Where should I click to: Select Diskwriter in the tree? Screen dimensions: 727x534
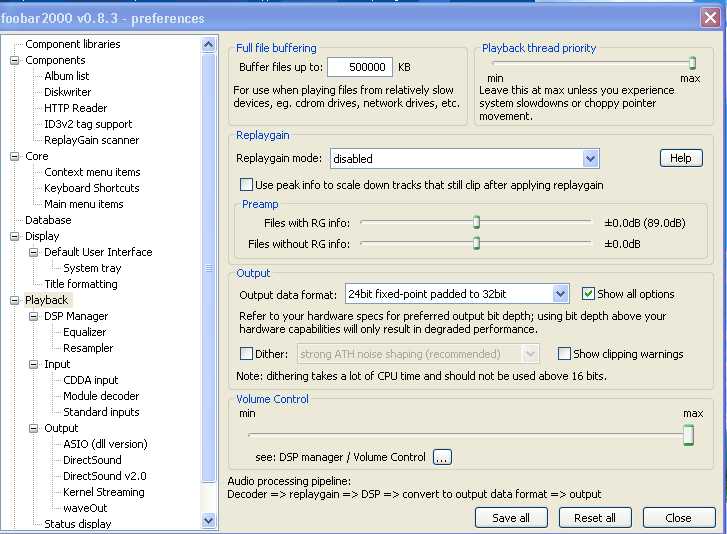(68, 92)
